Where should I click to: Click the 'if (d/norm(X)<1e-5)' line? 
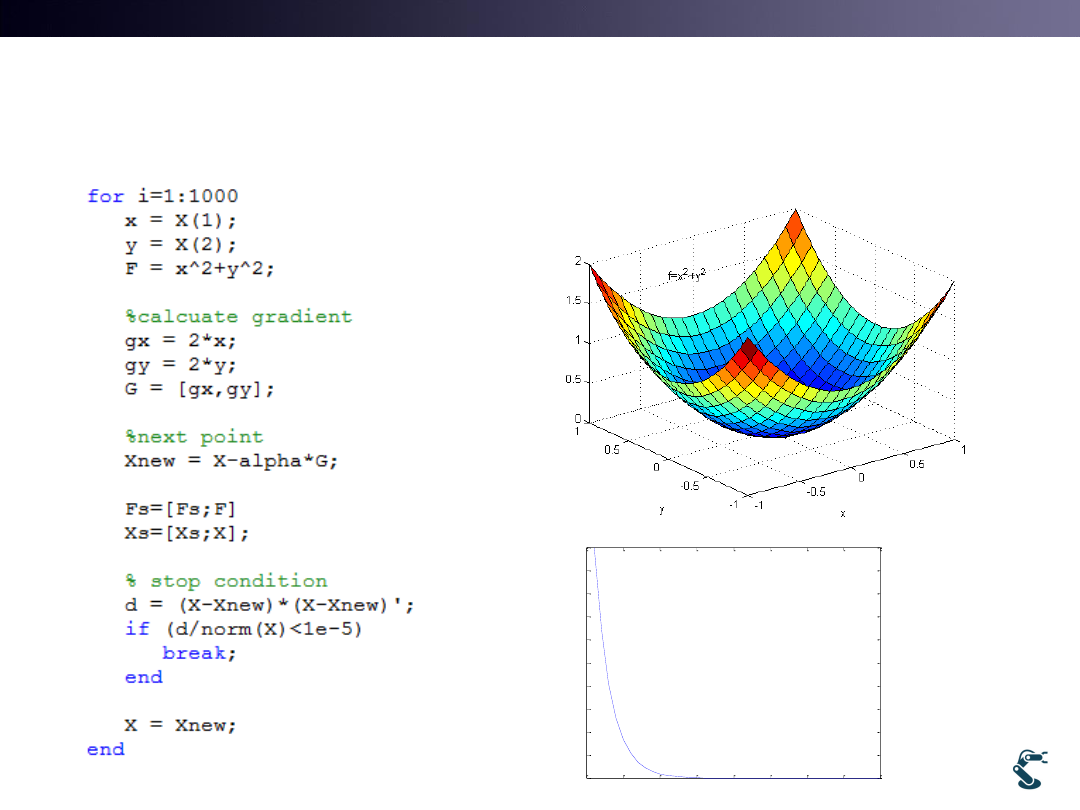242,629
